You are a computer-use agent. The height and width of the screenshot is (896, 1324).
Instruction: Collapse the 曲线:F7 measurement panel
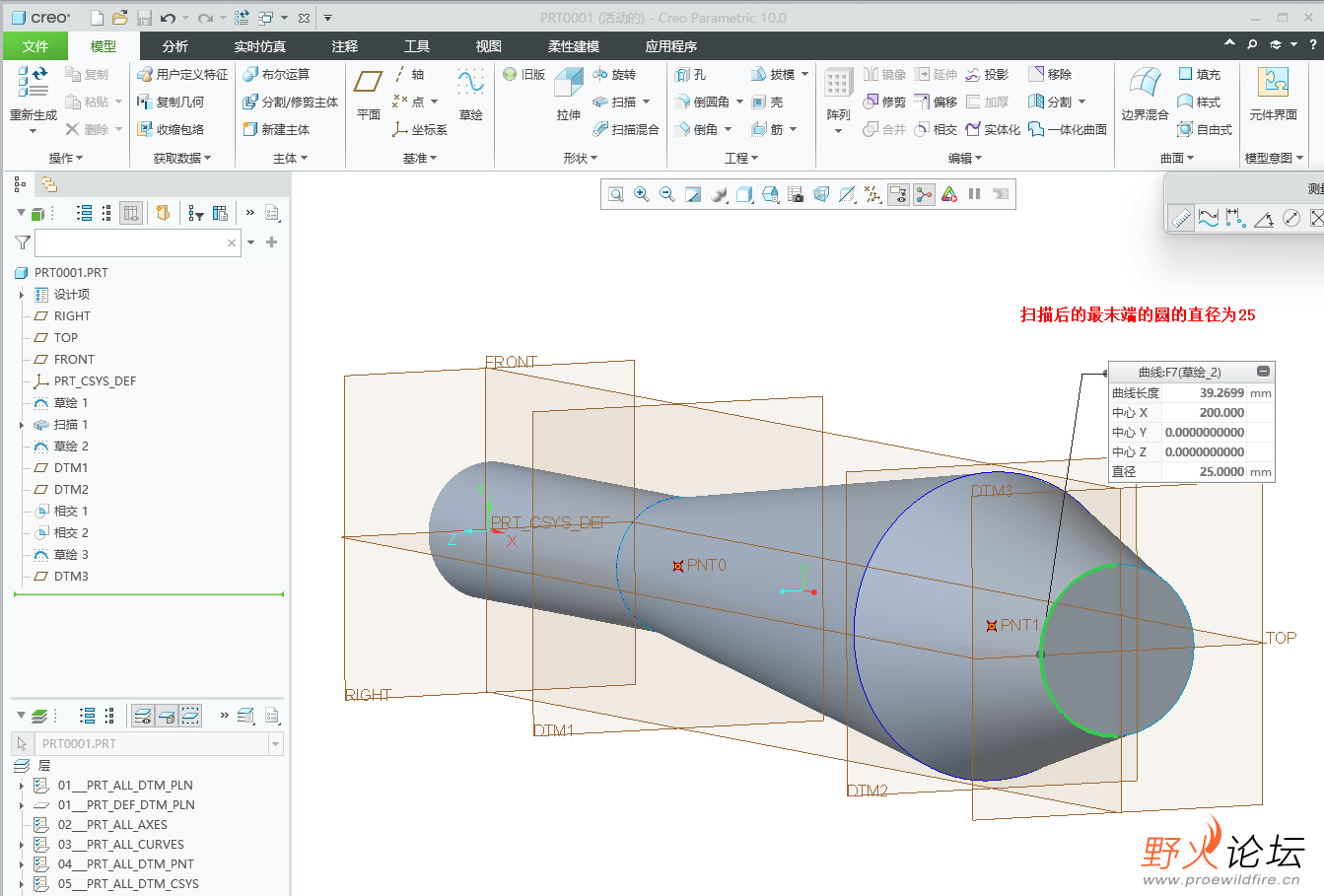(1263, 372)
